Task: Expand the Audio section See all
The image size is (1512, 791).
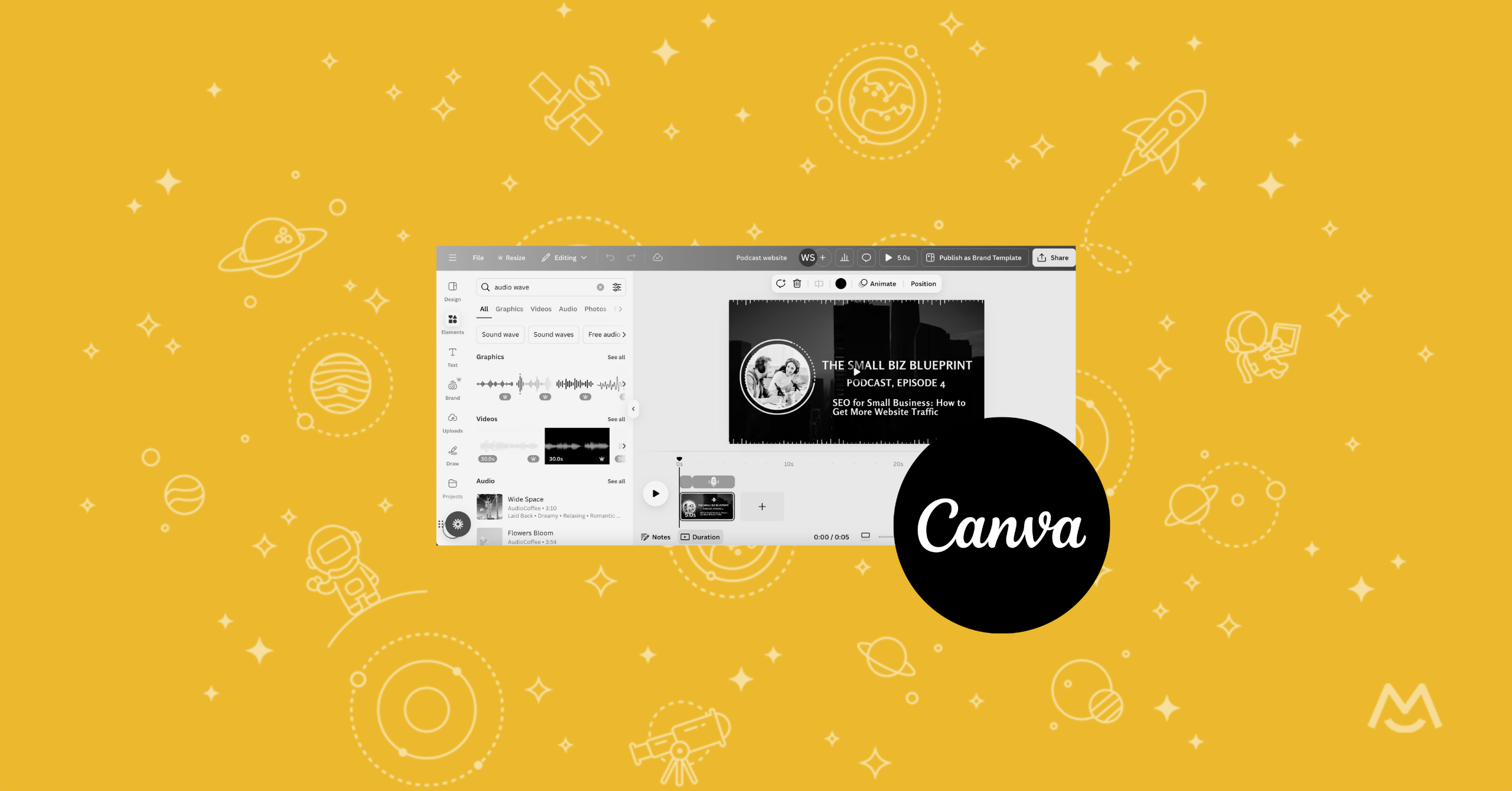Action: pos(617,481)
